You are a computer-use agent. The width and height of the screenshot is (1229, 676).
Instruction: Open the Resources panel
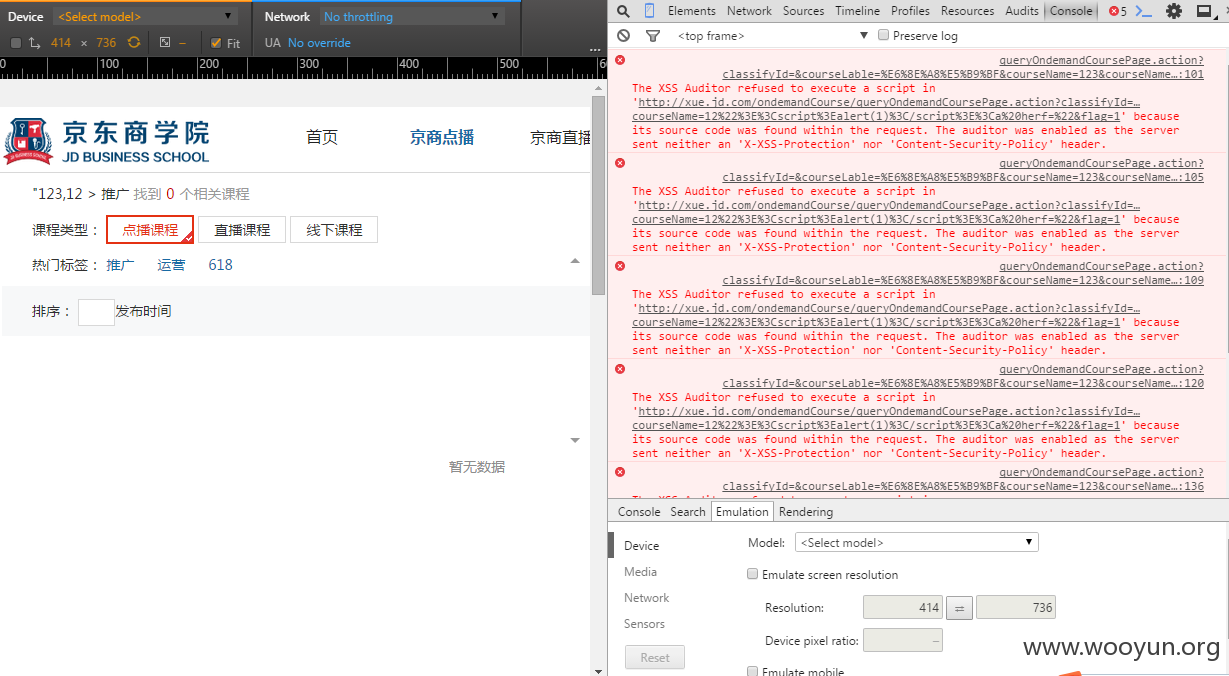(967, 11)
